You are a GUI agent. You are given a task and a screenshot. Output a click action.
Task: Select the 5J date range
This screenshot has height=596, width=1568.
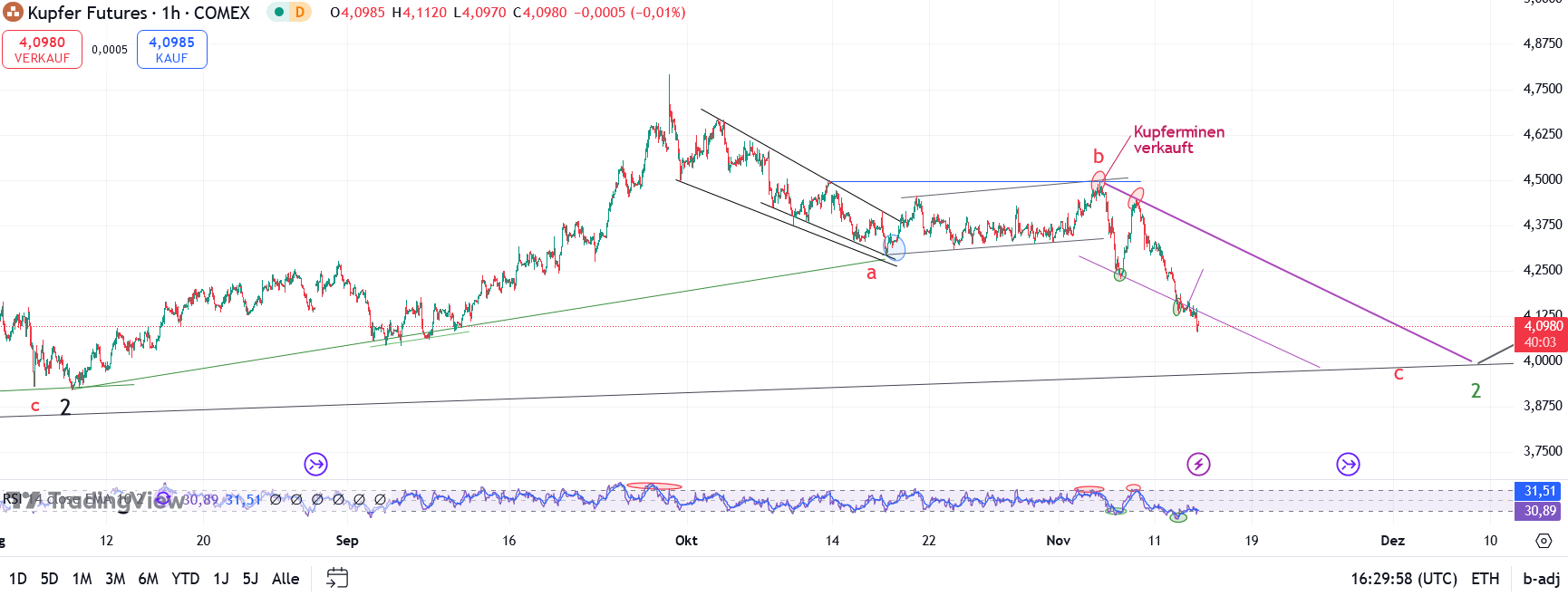pyautogui.click(x=250, y=579)
